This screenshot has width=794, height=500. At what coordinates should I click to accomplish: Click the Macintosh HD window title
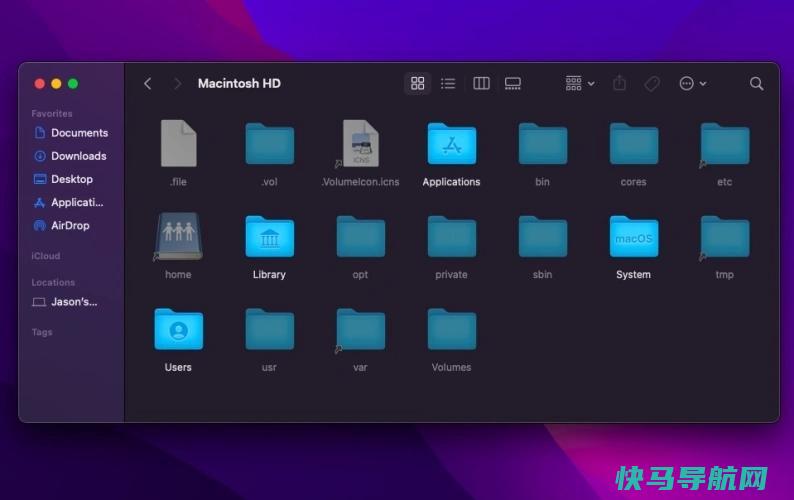click(239, 84)
